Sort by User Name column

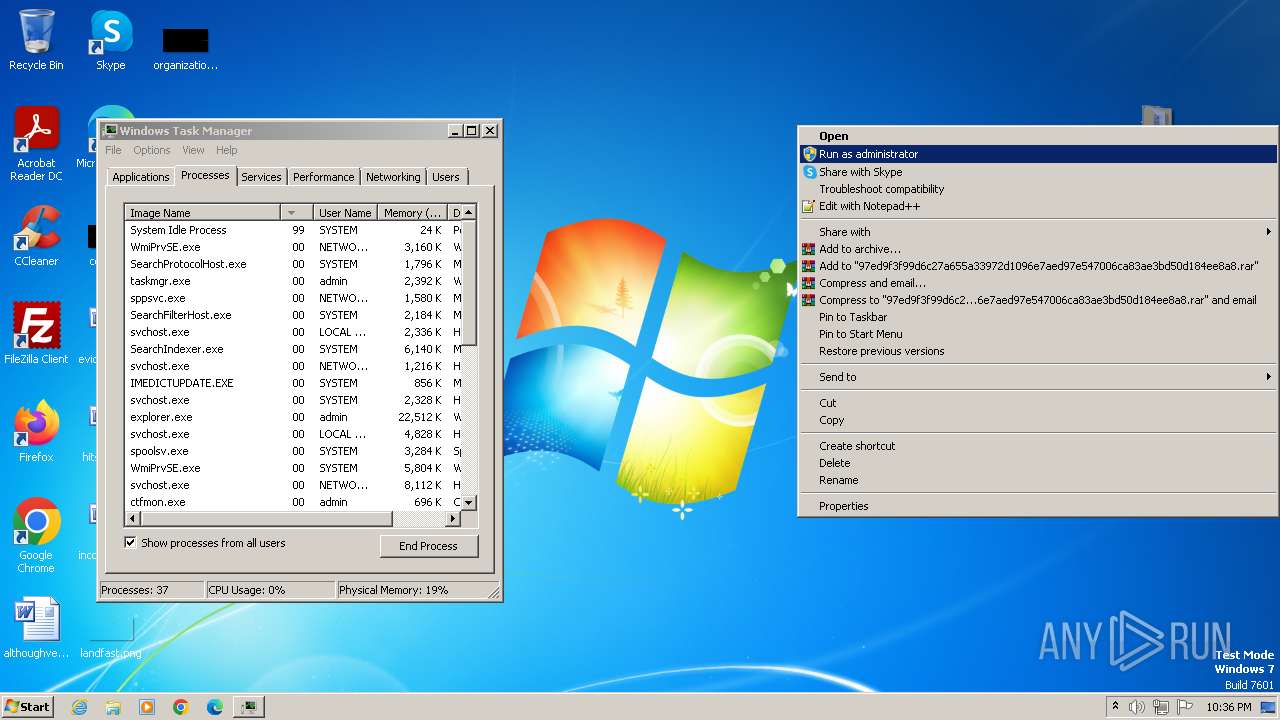tap(345, 213)
